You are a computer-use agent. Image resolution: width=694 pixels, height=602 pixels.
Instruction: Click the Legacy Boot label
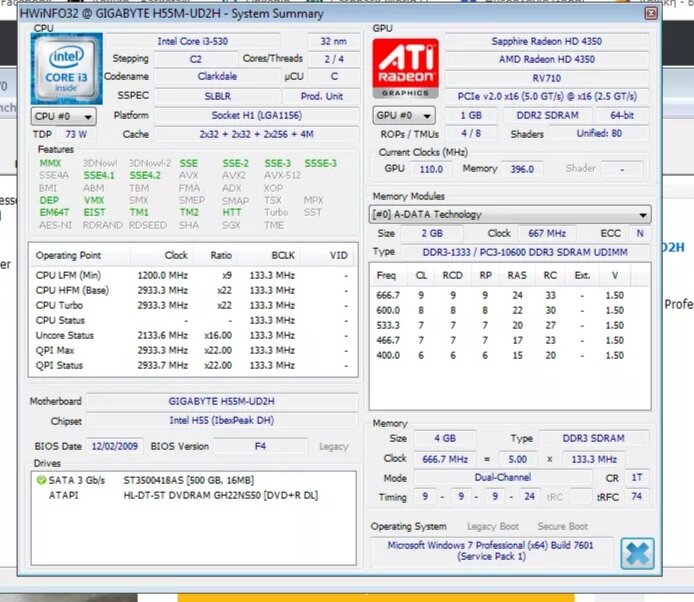tap(493, 526)
